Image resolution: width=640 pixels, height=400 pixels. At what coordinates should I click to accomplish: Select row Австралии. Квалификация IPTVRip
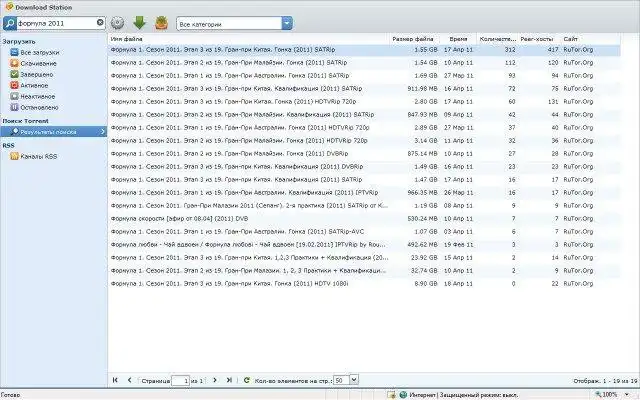364,193
